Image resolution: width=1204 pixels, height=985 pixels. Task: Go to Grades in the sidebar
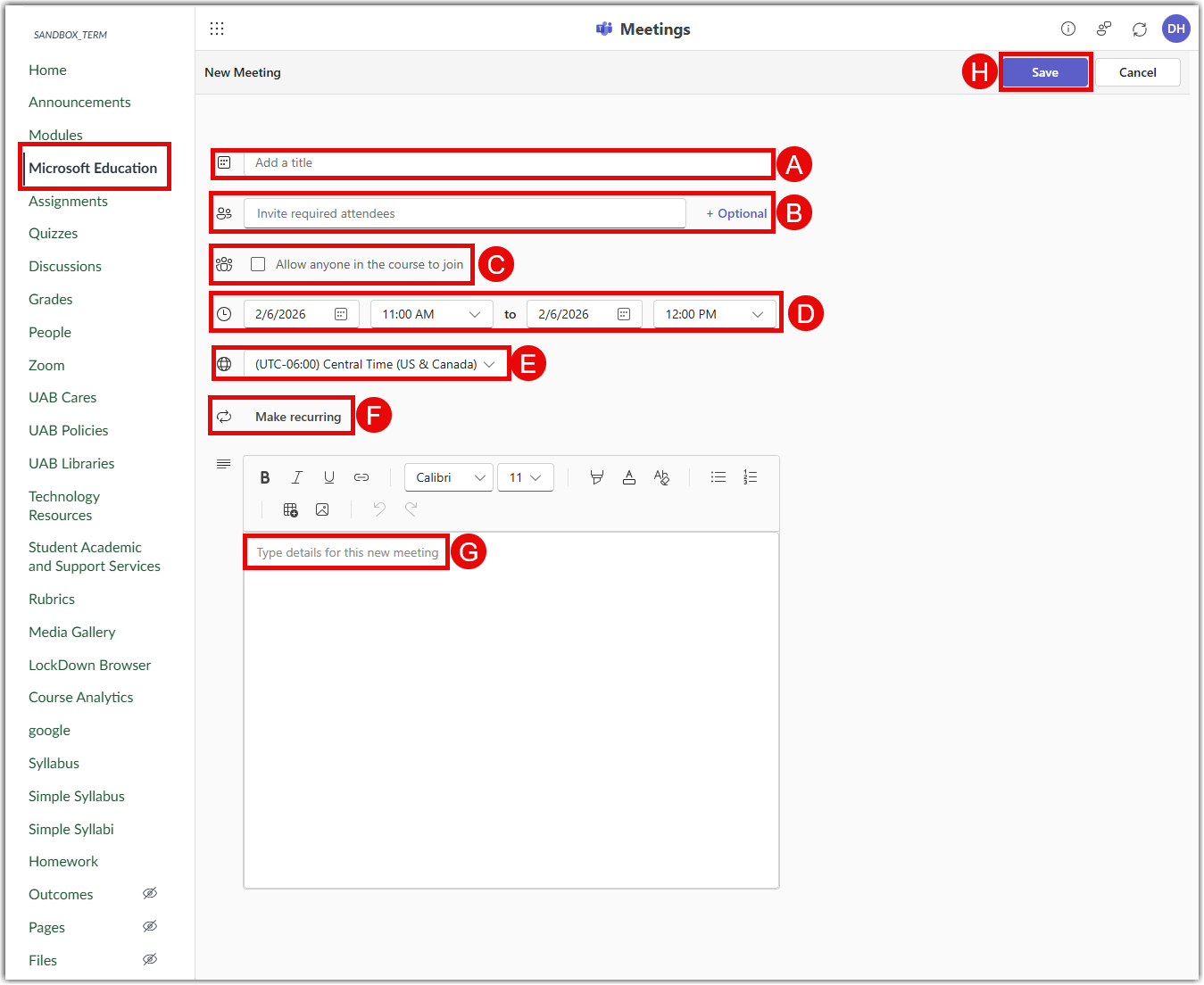click(x=51, y=299)
